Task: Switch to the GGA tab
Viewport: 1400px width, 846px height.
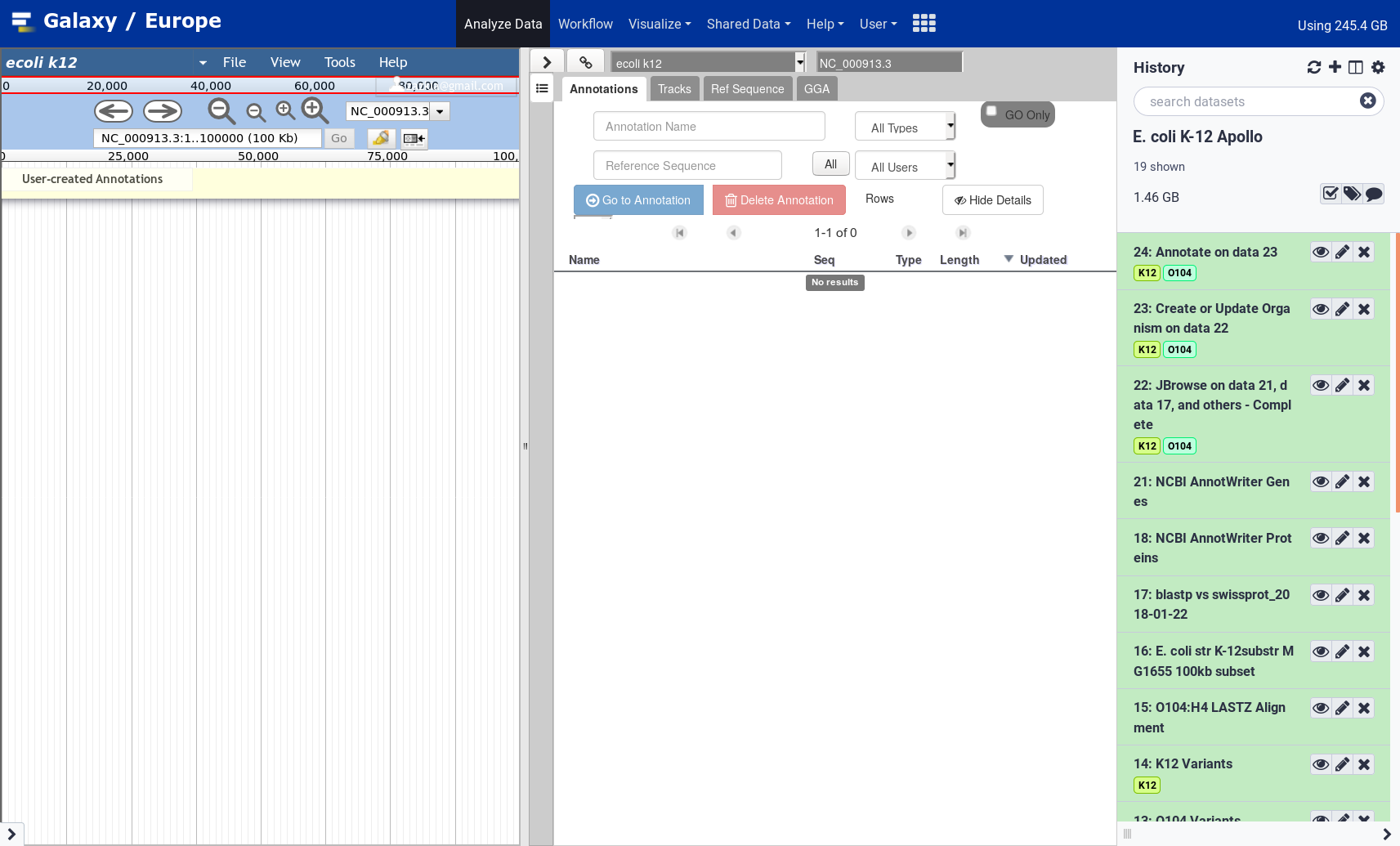Action: pyautogui.click(x=816, y=89)
